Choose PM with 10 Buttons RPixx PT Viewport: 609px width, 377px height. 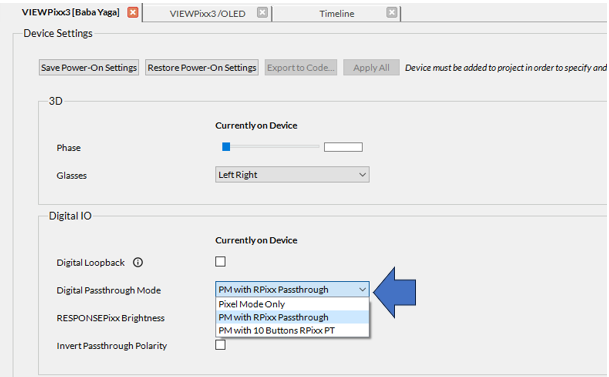point(292,330)
